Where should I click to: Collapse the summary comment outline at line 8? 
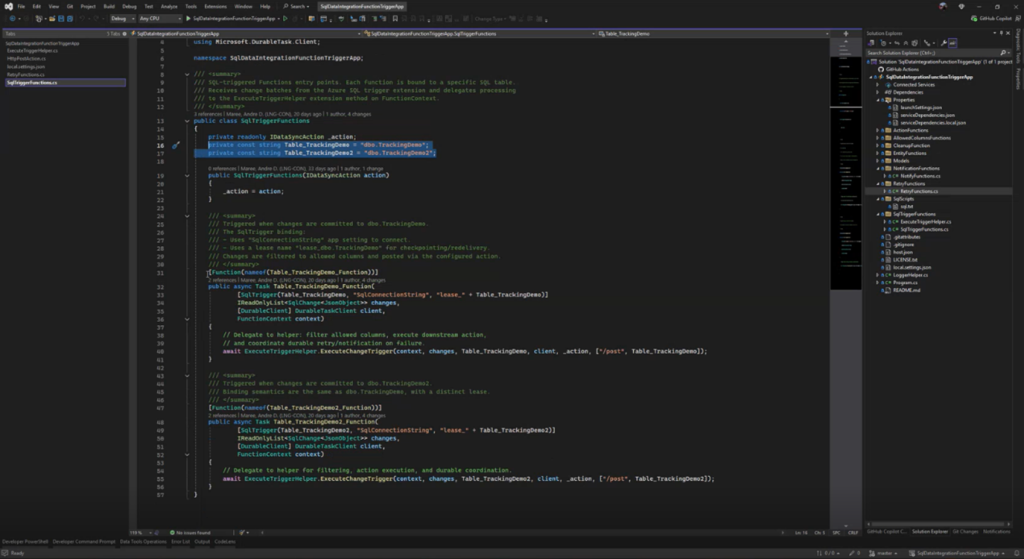[187, 74]
